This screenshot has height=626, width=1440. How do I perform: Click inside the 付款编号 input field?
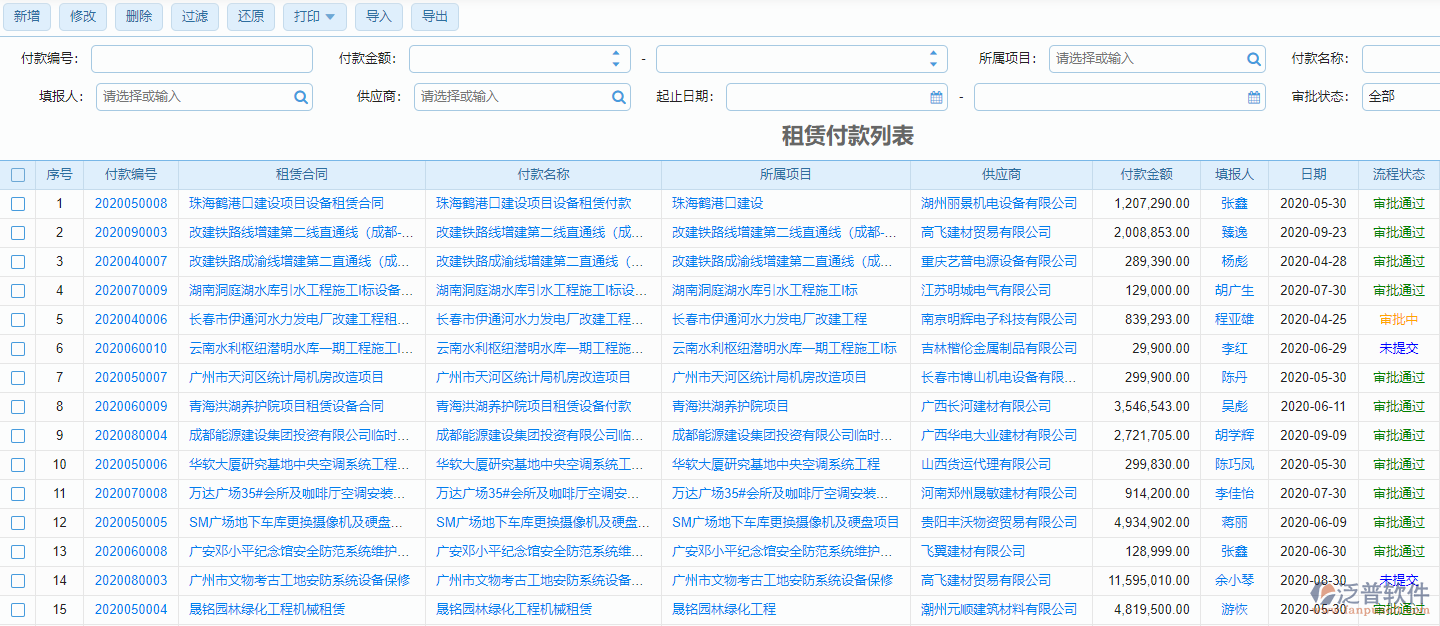tap(200, 59)
